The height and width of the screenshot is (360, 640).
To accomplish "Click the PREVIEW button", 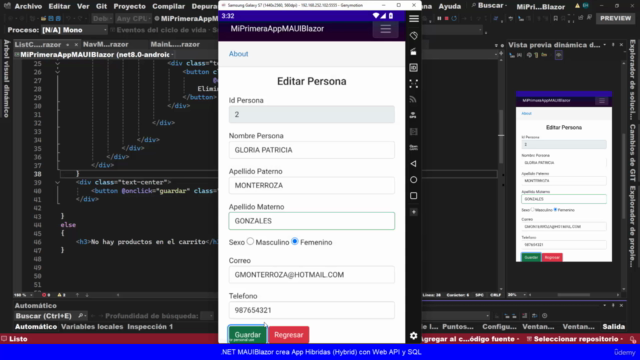I will tap(616, 18).
